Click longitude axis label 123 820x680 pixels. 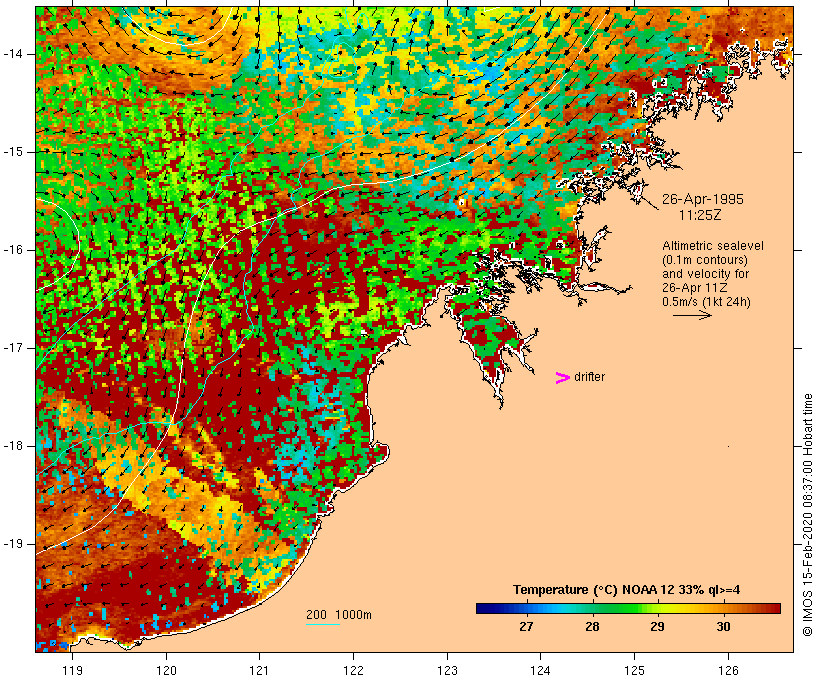tap(447, 670)
